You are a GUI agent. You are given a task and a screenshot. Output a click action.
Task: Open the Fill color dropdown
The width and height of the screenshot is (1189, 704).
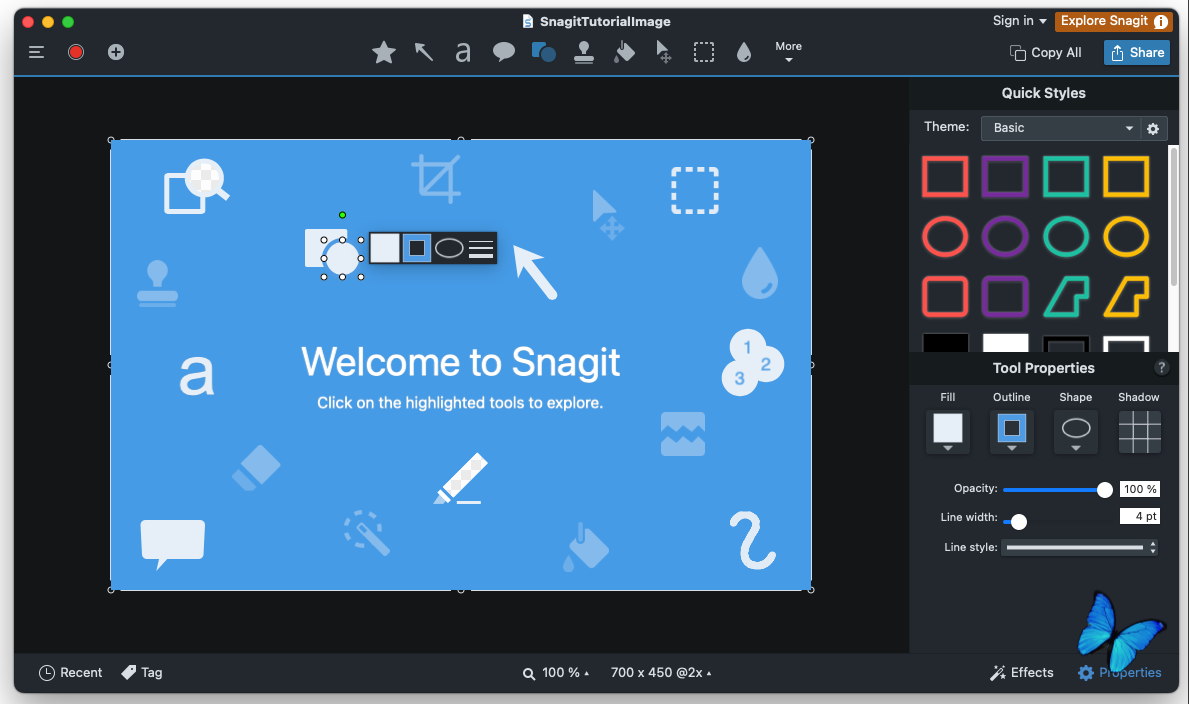pos(948,432)
